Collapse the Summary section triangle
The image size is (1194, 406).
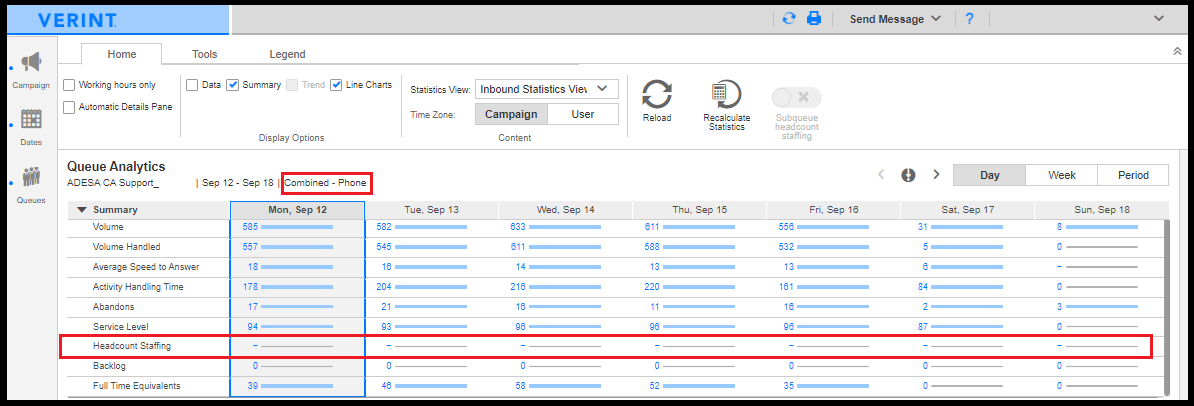[x=82, y=210]
